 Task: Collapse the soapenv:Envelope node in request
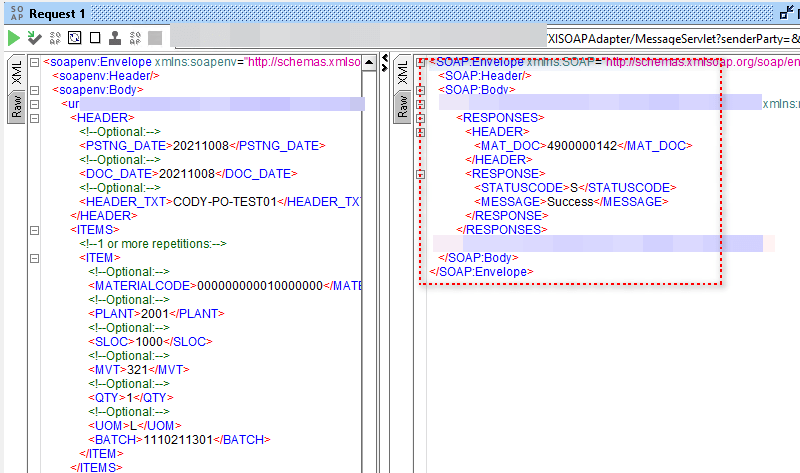click(35, 62)
